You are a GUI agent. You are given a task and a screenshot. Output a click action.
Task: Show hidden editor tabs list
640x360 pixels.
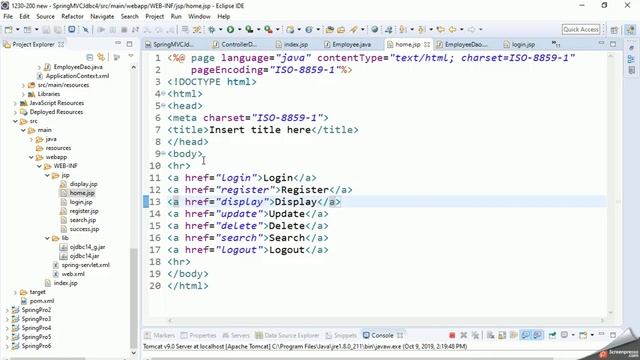[x=556, y=44]
